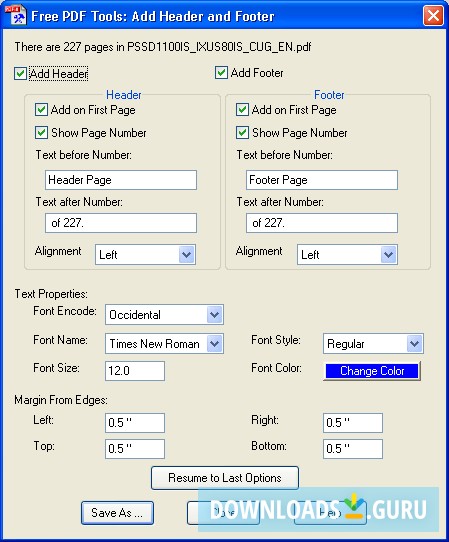Click the Footer text after number field
Image resolution: width=449 pixels, height=542 pixels.
coord(322,223)
